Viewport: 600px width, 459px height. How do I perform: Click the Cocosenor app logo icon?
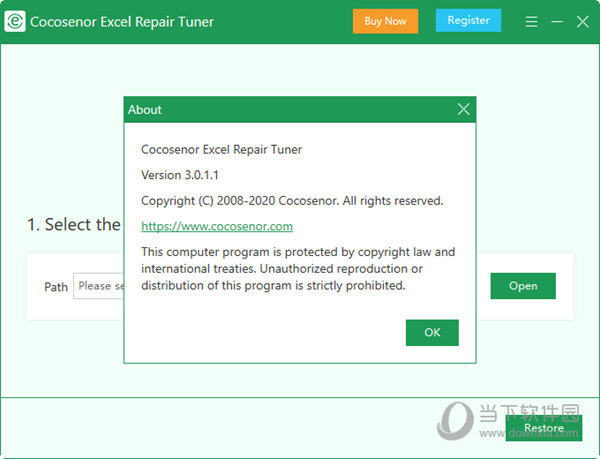tap(15, 21)
